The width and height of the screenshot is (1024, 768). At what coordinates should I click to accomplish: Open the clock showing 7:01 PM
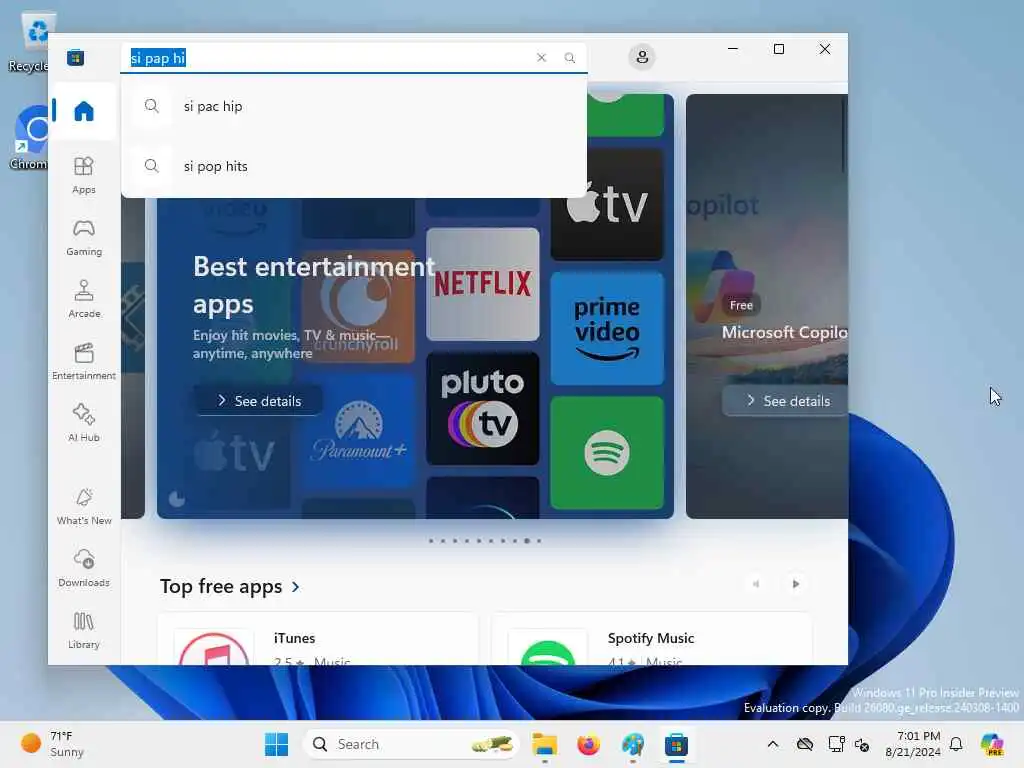point(912,744)
